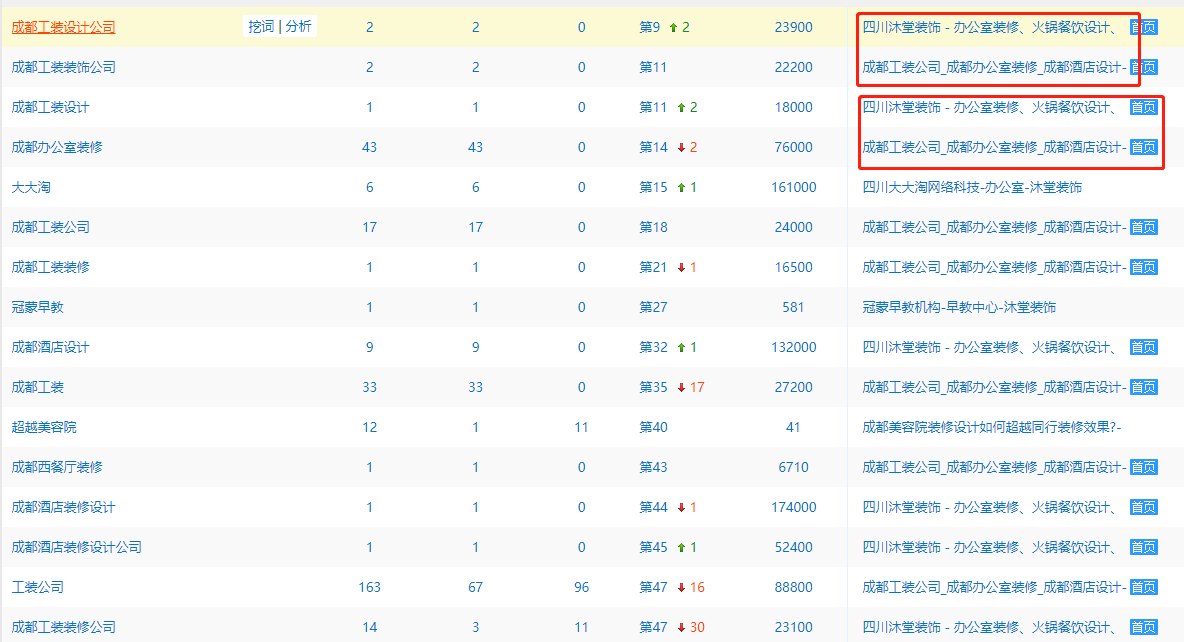Open the 工装公司 keyword link
The width and height of the screenshot is (1184, 642).
[38, 588]
